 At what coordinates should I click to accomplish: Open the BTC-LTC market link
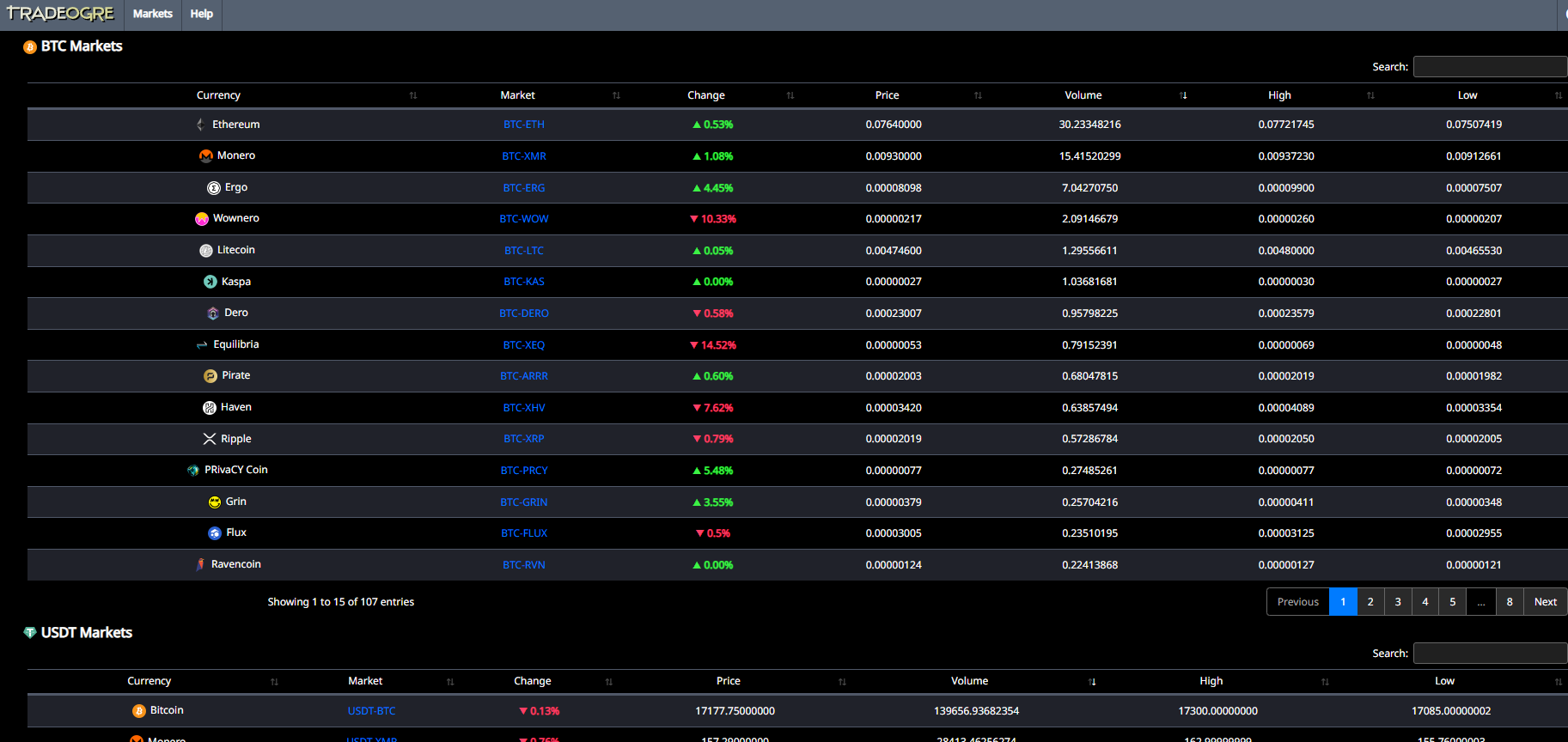(x=524, y=251)
